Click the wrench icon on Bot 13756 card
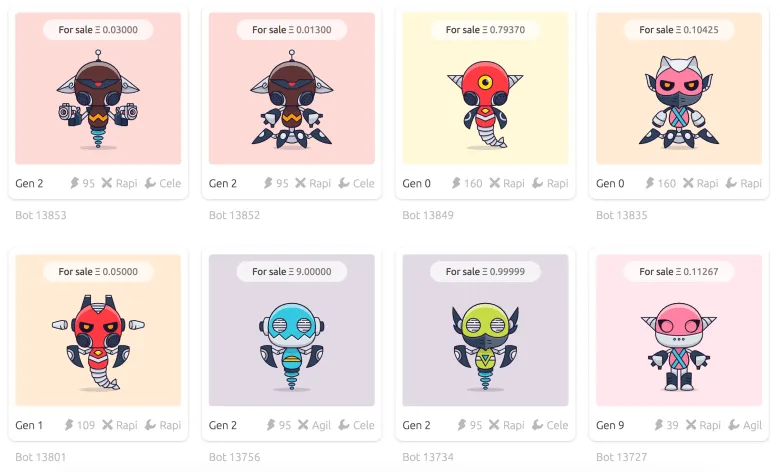780x472 pixels. point(344,425)
